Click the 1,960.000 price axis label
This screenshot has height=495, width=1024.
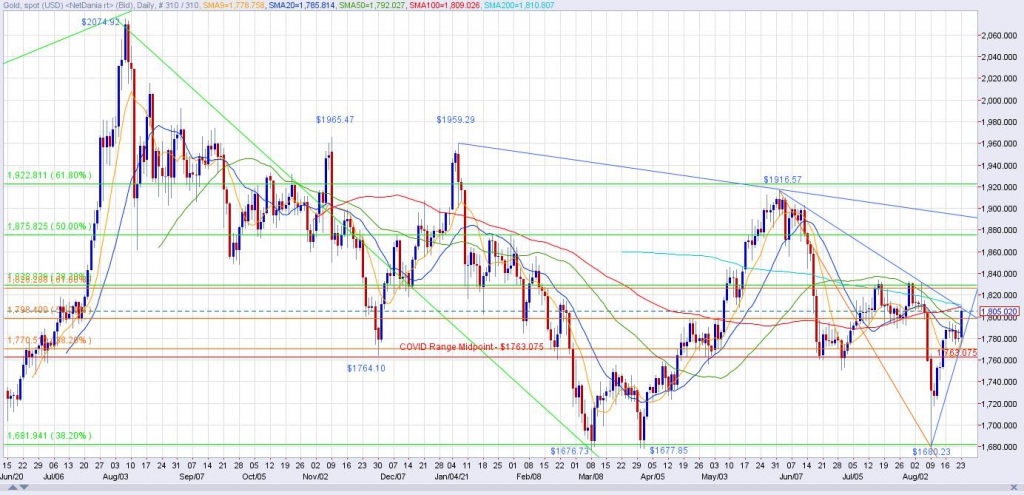(x=1000, y=144)
